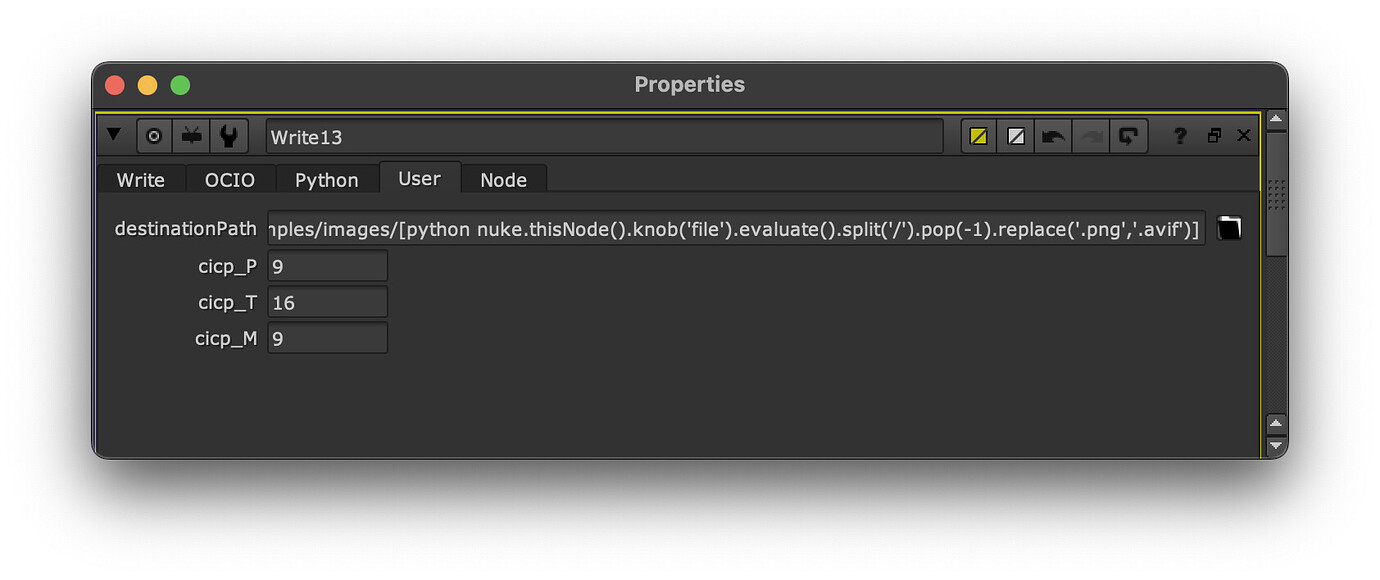Screen dimensions: 1380x580
Task: Click the monitor icon in the properties header
Action: point(190,135)
